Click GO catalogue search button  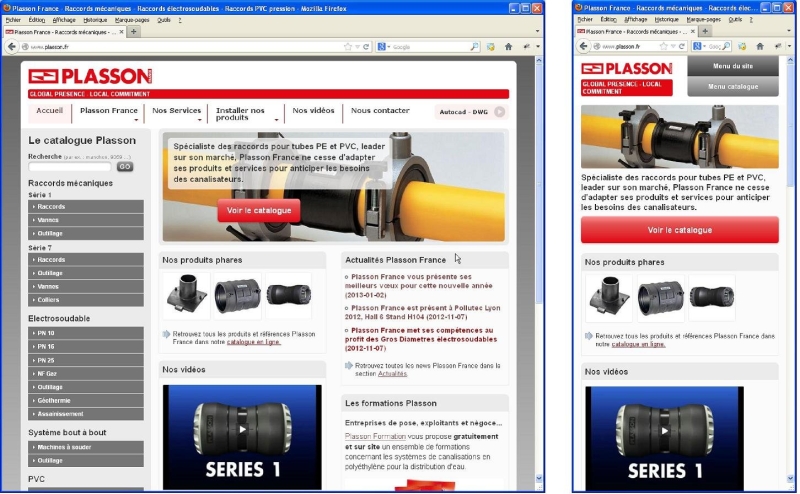tap(125, 167)
